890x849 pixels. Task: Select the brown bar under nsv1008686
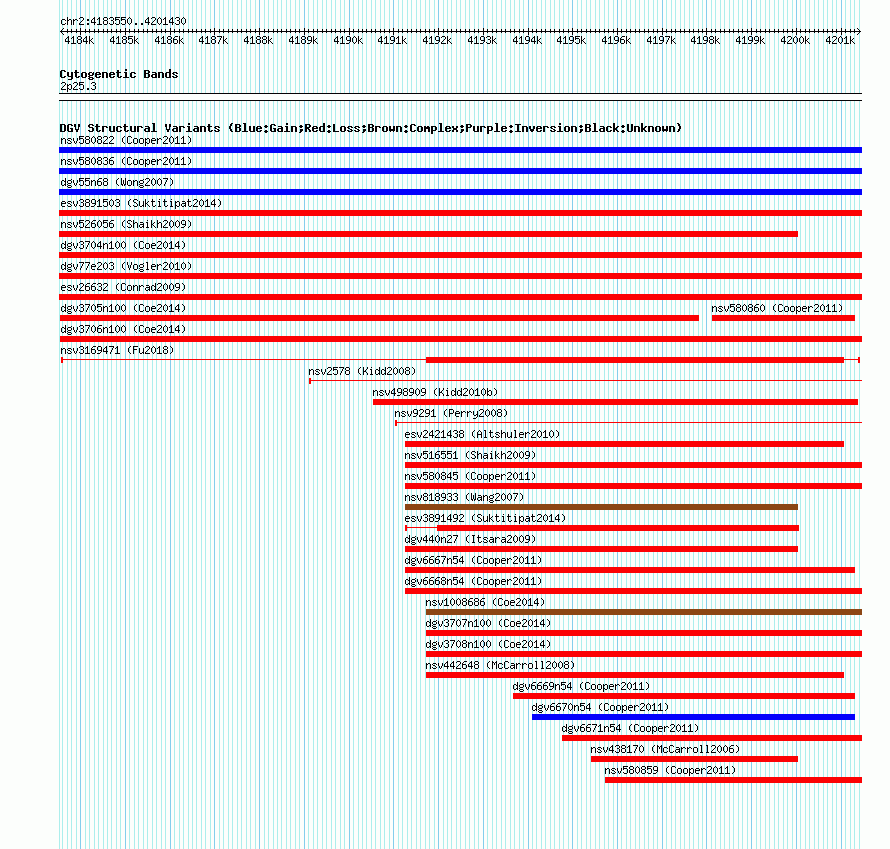pos(644,612)
